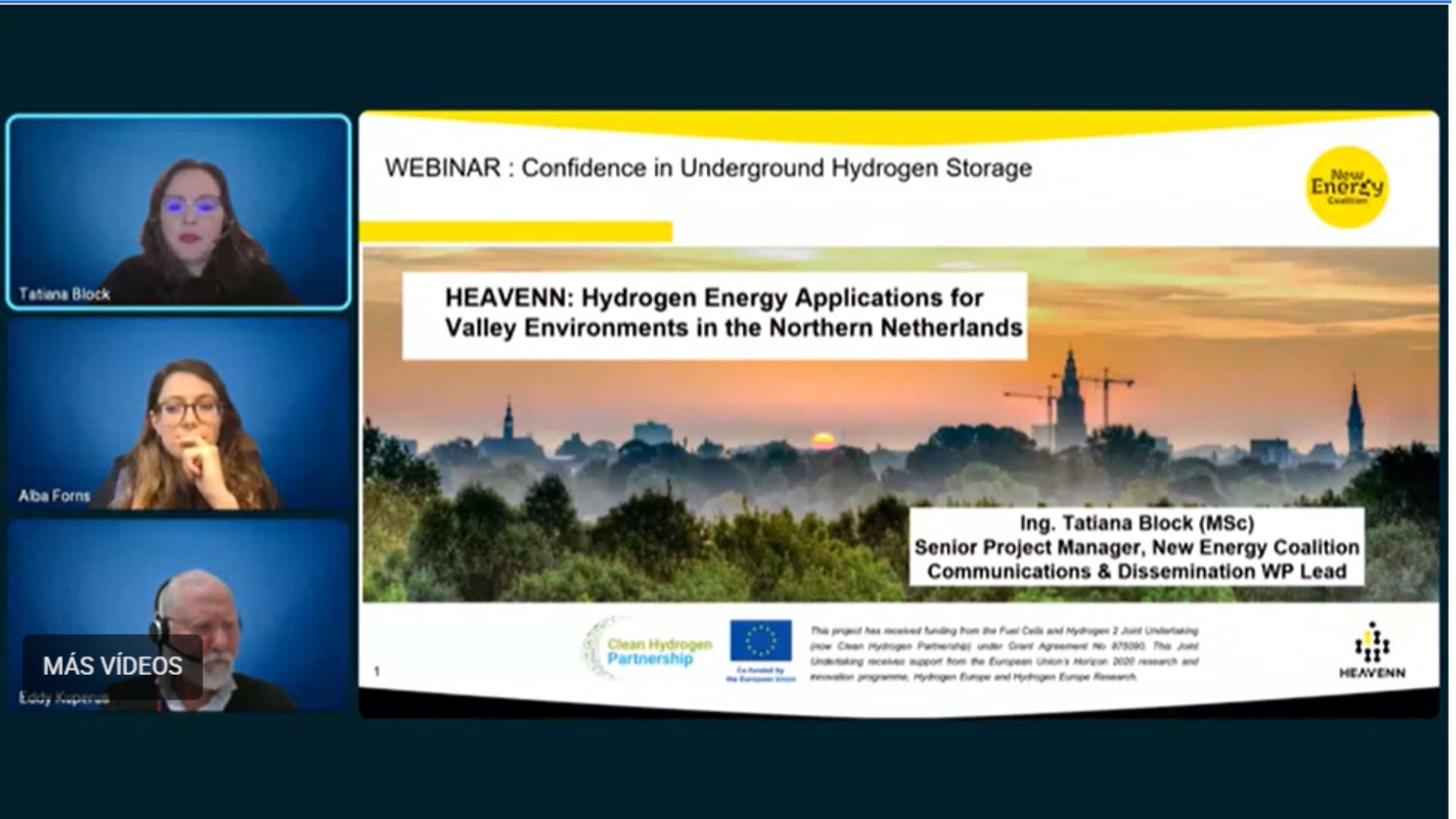Click "Co-funded by the European Union" caption

[761, 674]
